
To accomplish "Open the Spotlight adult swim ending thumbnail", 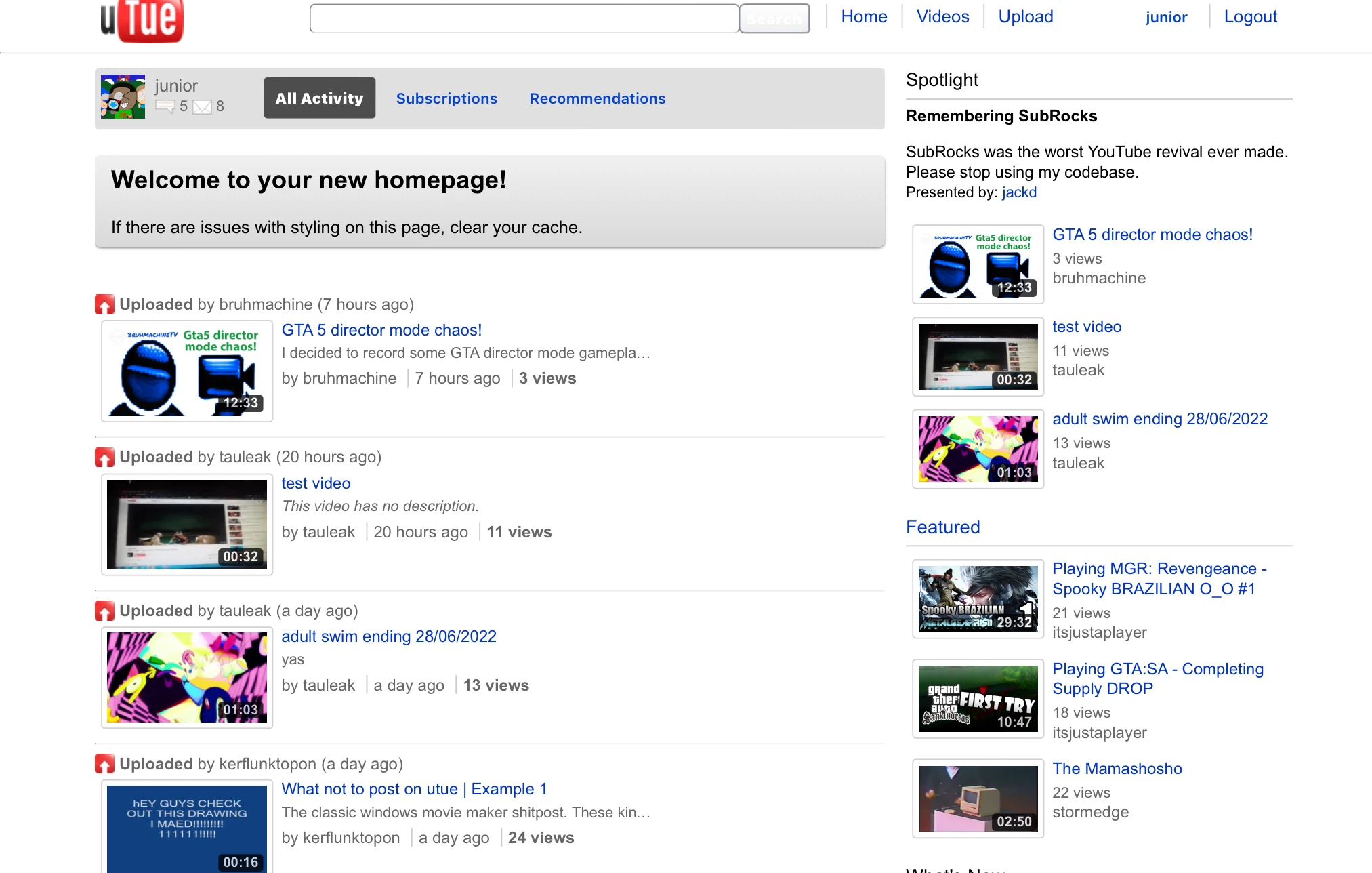I will (977, 449).
